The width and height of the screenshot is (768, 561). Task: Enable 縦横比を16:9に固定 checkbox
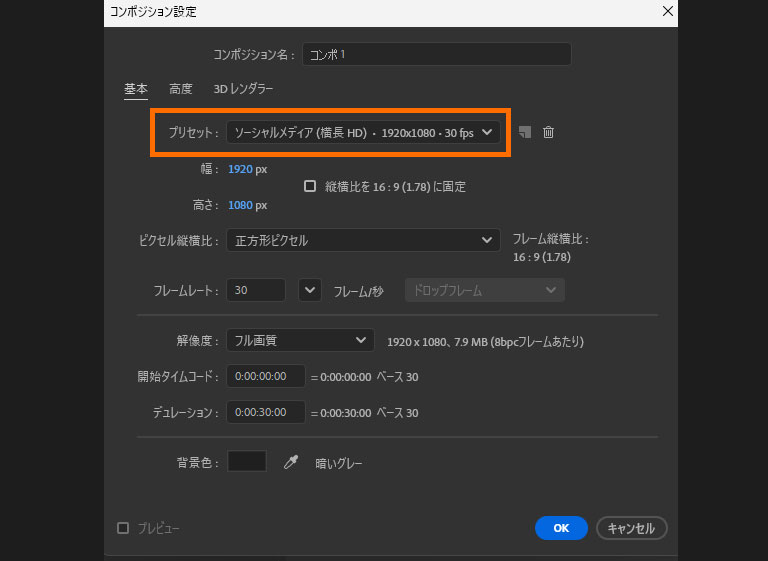pyautogui.click(x=310, y=186)
